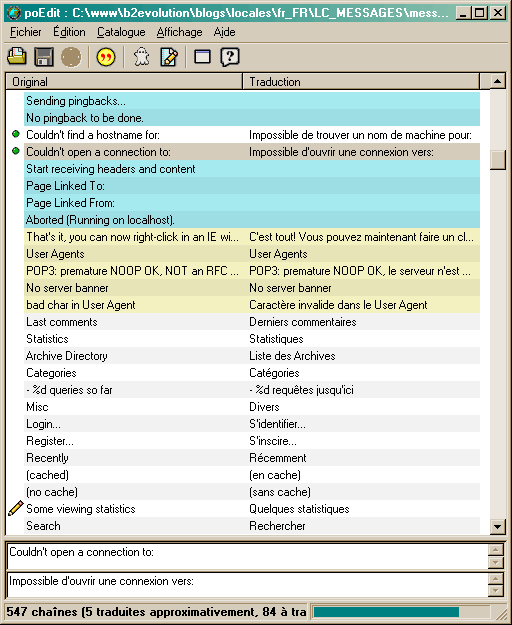Click the list's scroll up arrow

[x=497, y=82]
